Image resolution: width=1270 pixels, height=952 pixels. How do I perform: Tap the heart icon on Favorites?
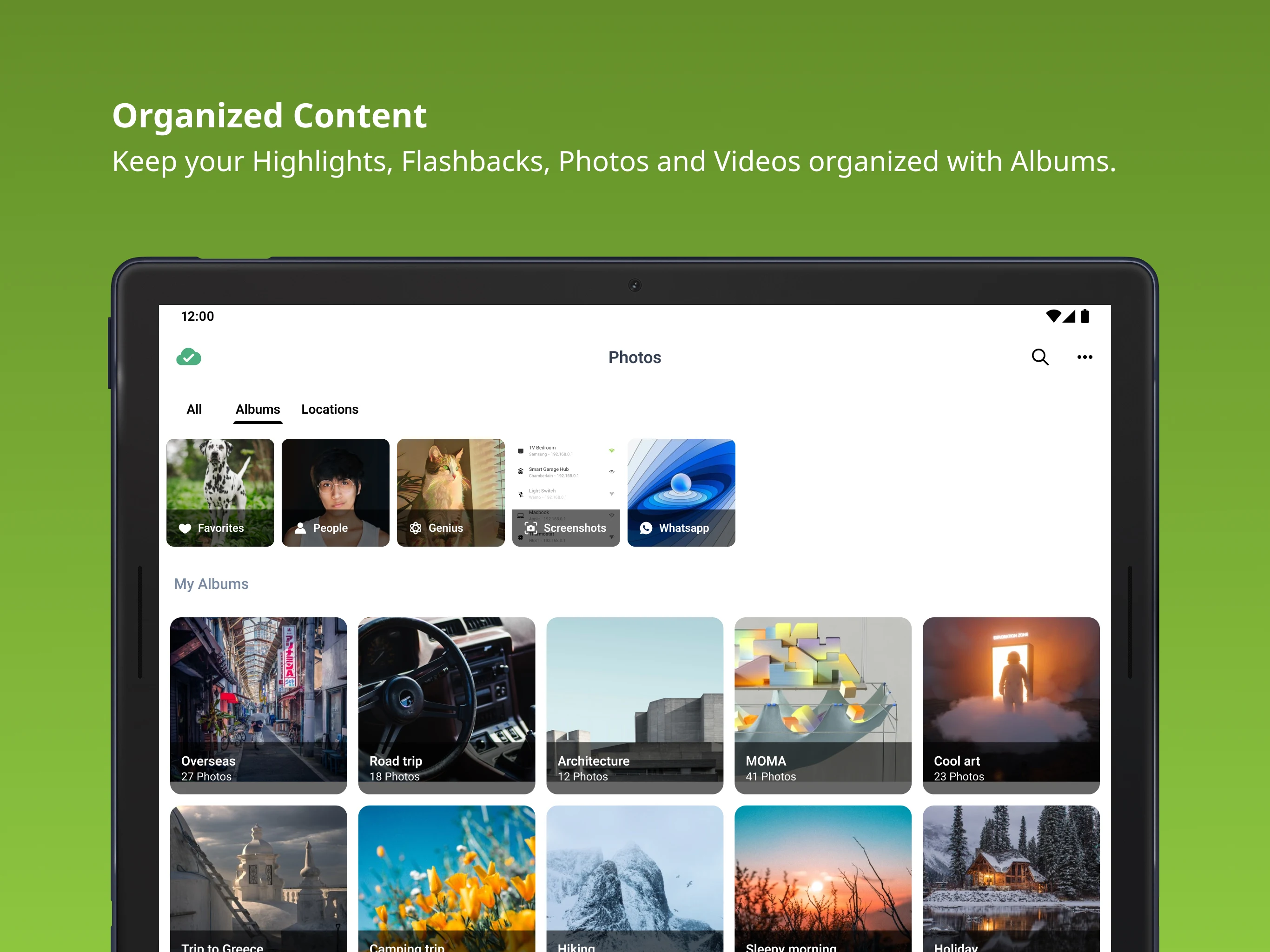185,528
